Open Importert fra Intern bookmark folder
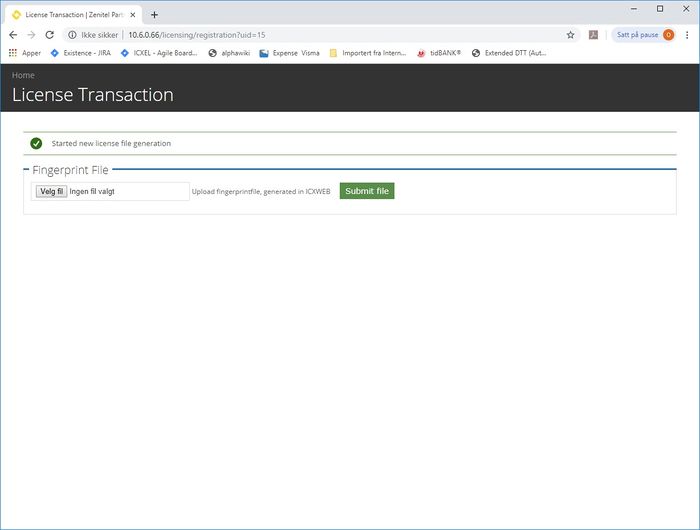 click(368, 53)
